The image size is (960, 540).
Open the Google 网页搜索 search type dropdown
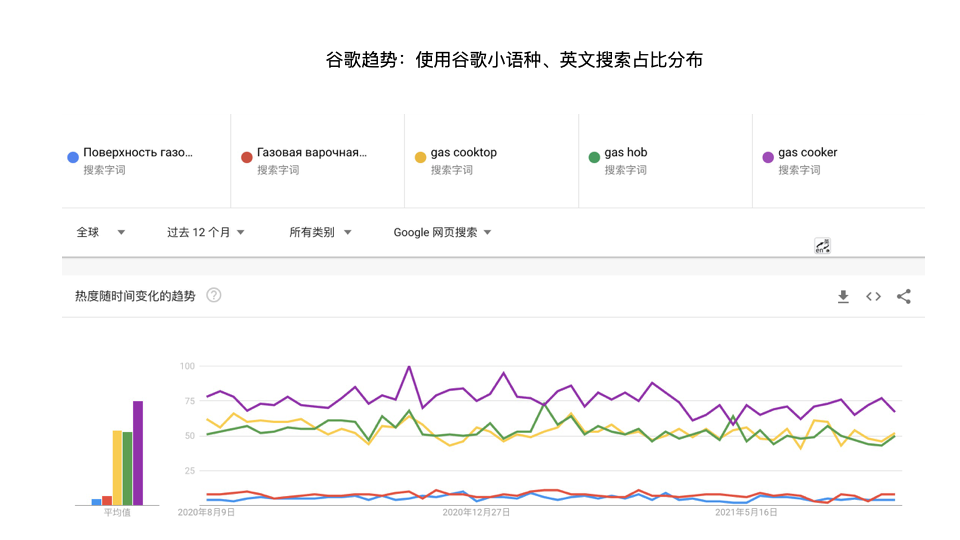click(x=442, y=233)
